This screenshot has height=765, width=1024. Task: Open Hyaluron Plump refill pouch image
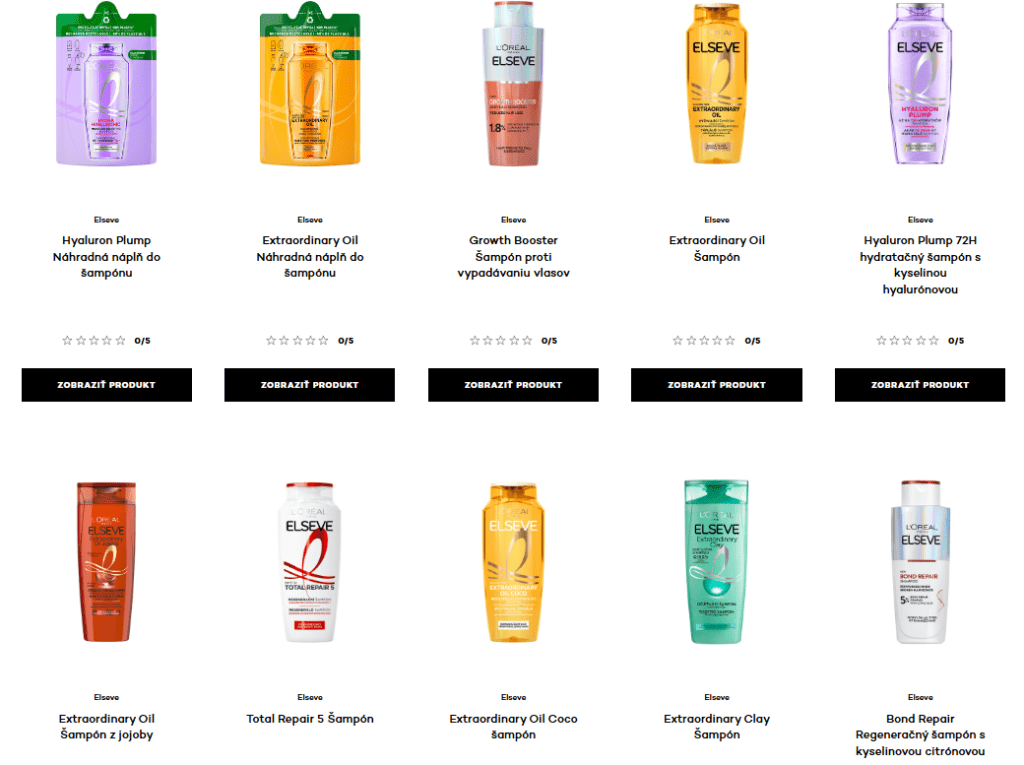(106, 84)
